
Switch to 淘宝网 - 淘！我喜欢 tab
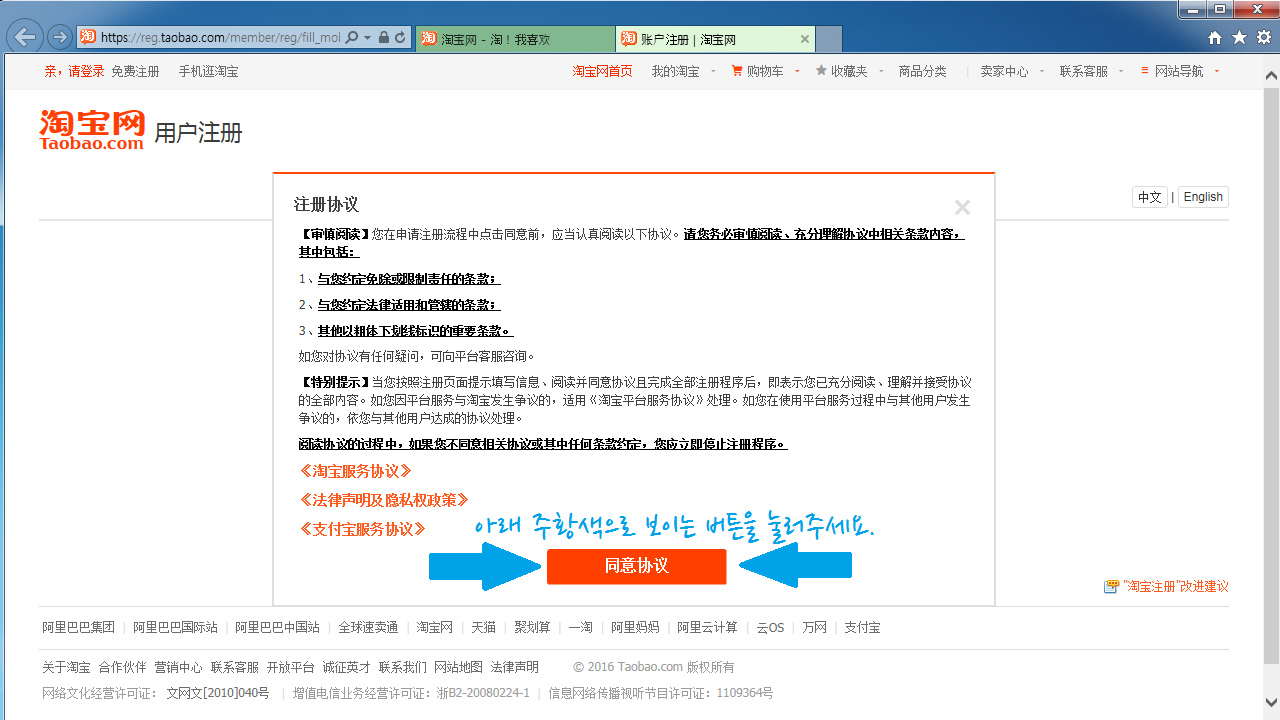click(x=515, y=39)
